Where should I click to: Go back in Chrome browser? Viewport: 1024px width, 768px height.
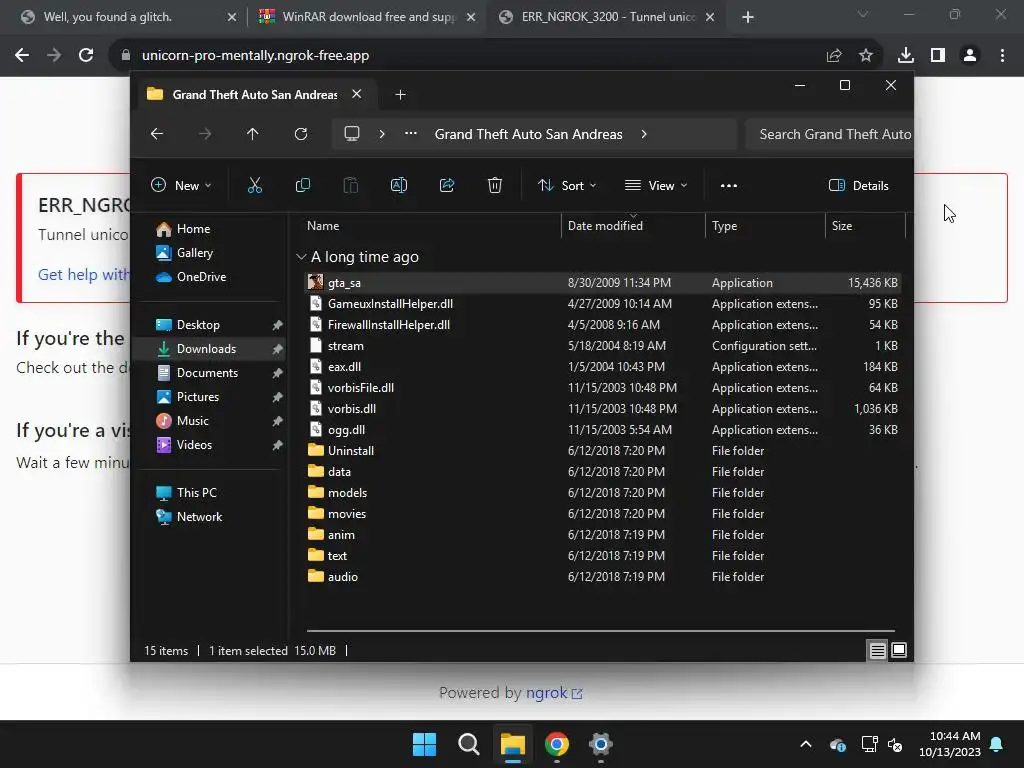(x=22, y=56)
